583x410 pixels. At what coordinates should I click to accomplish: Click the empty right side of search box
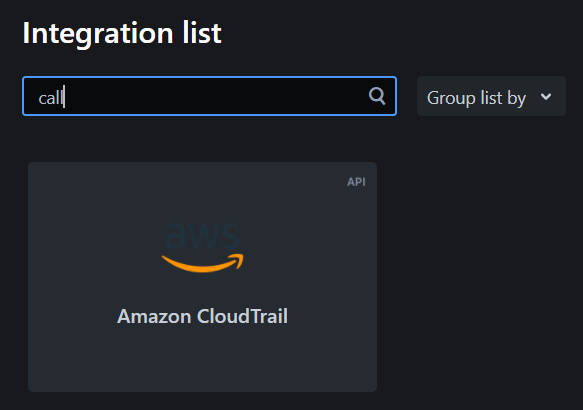click(x=216, y=96)
